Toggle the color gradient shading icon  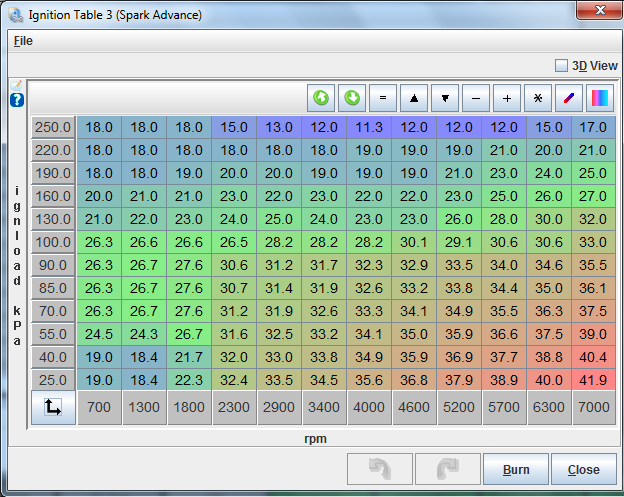pos(600,98)
